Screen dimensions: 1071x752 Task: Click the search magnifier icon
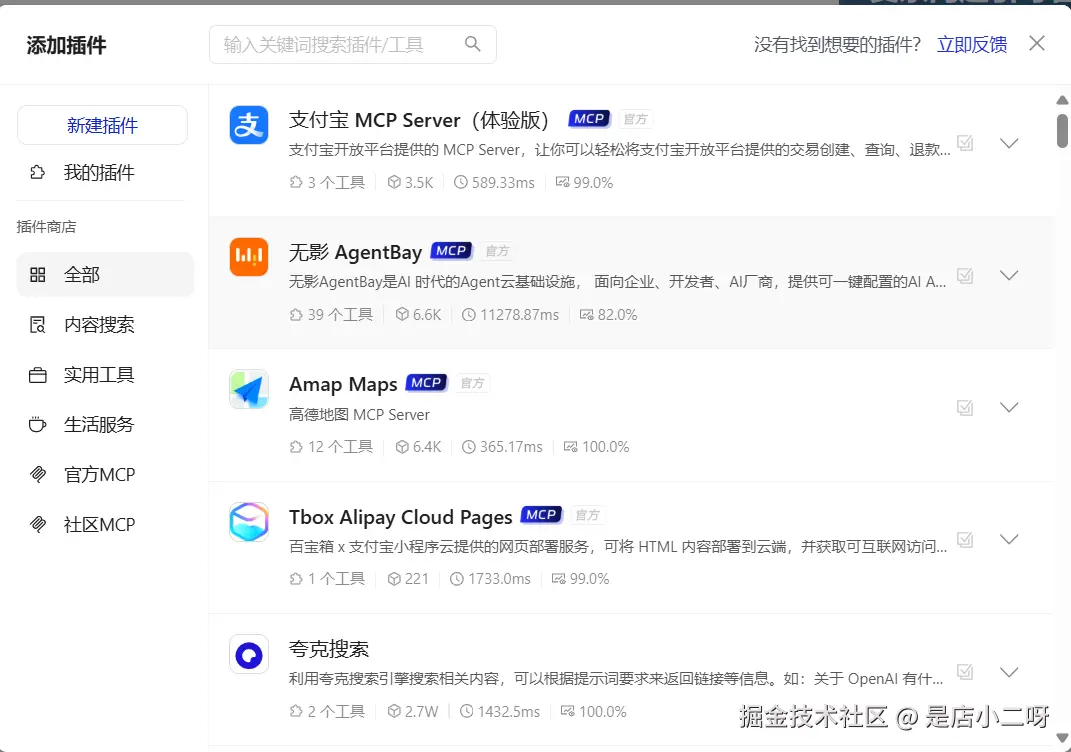472,44
